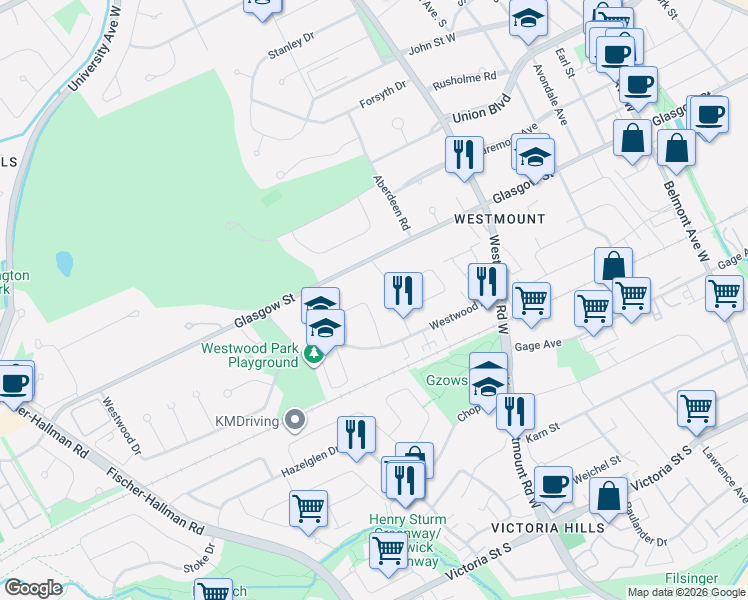
Task: Open the restaurant marker at Hazelglen Dr
Action: click(356, 438)
